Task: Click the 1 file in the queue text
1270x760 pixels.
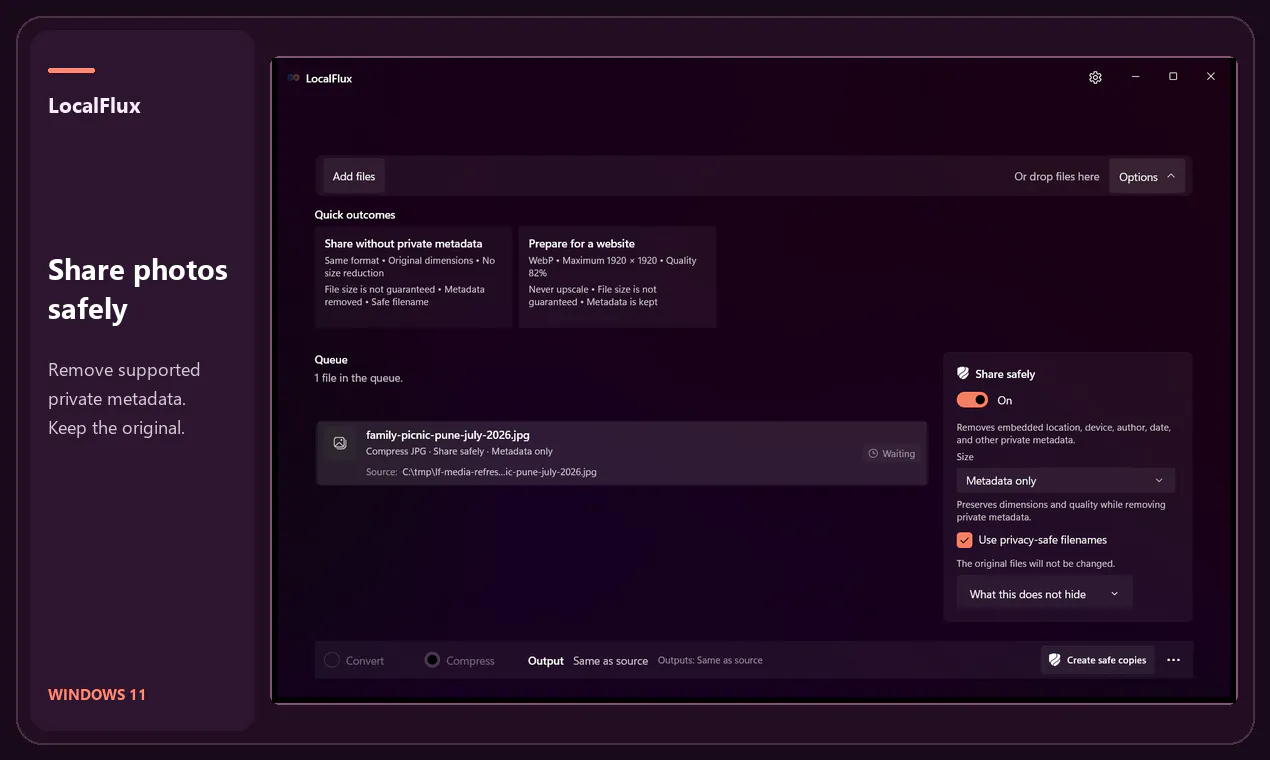Action: [x=358, y=378]
